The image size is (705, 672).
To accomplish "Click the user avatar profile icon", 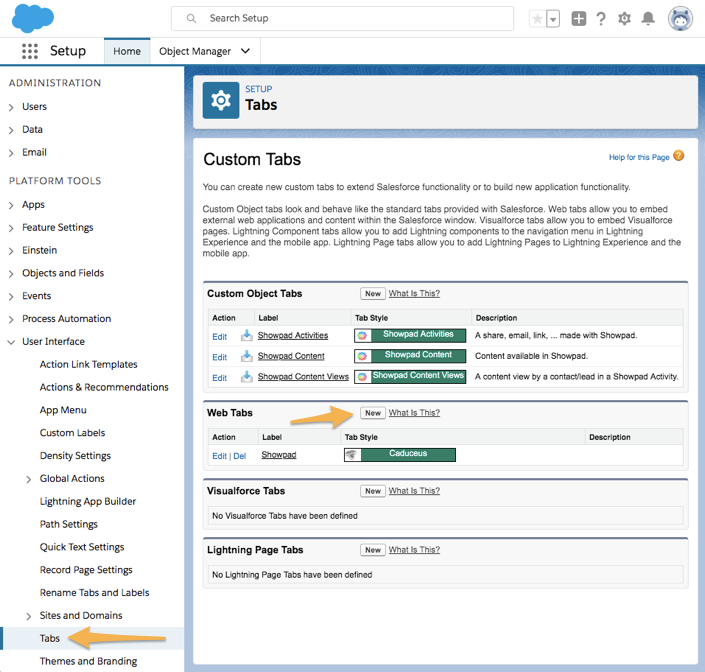I will [x=680, y=18].
